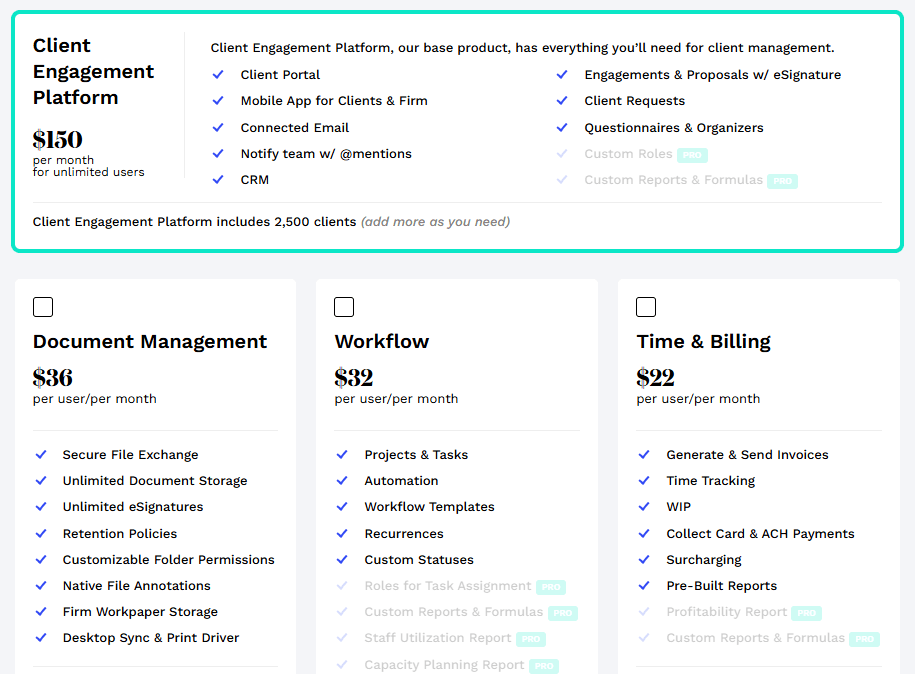Click the Document Management card title
915x674 pixels.
pyautogui.click(x=150, y=342)
